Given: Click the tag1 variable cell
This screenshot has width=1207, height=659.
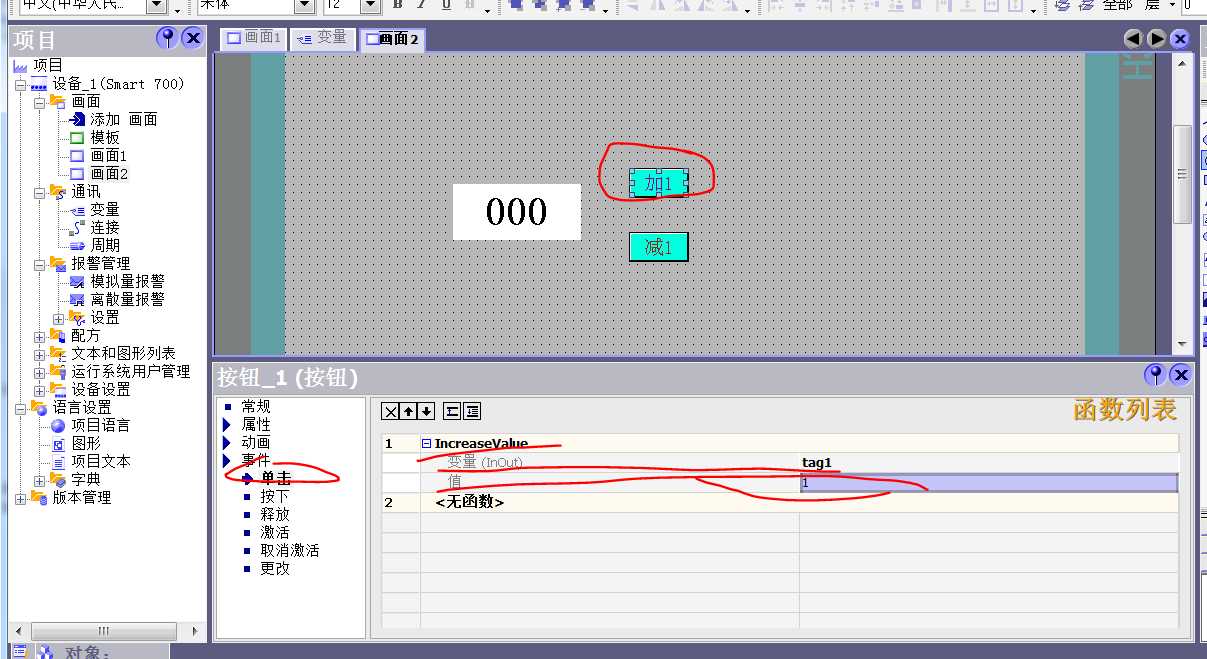Looking at the screenshot, I should [989, 463].
